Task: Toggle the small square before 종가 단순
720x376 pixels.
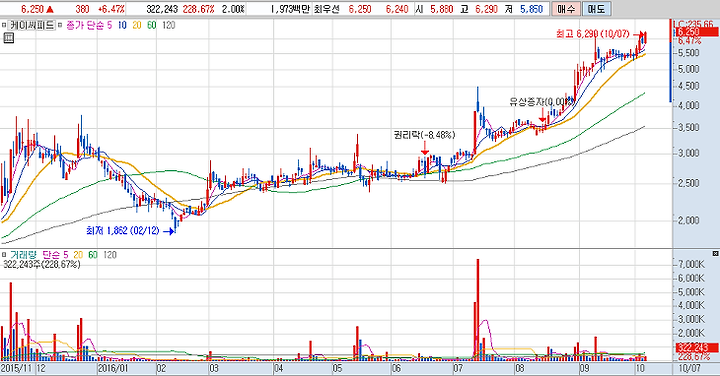Action: (x=60, y=25)
